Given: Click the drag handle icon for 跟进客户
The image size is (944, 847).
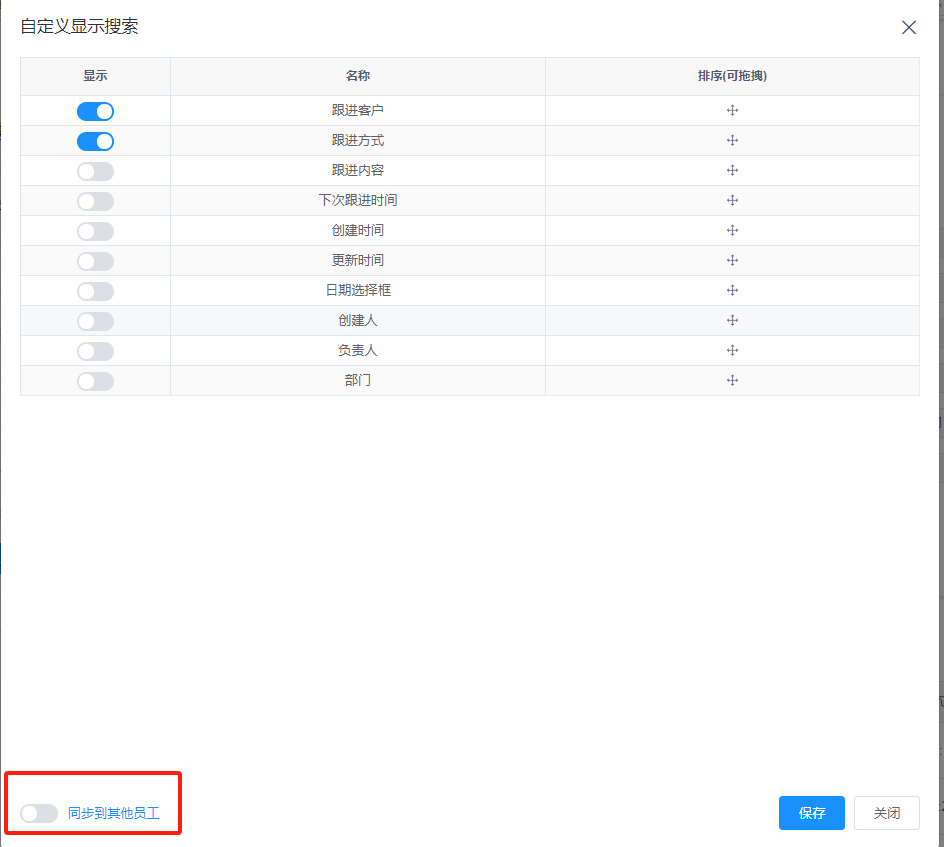Looking at the screenshot, I should 732,111.
